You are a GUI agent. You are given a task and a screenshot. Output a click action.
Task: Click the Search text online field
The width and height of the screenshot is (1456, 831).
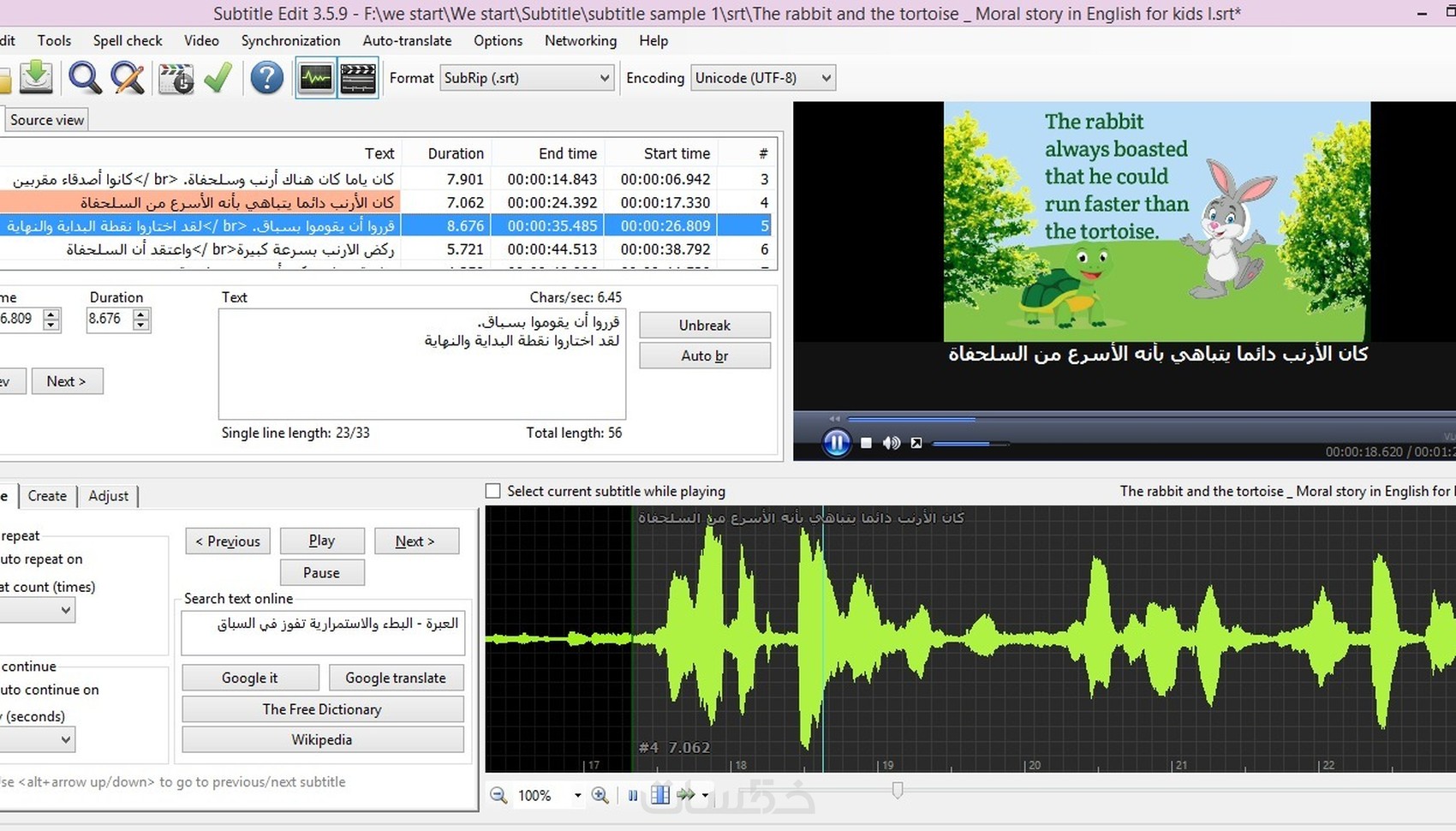click(323, 633)
